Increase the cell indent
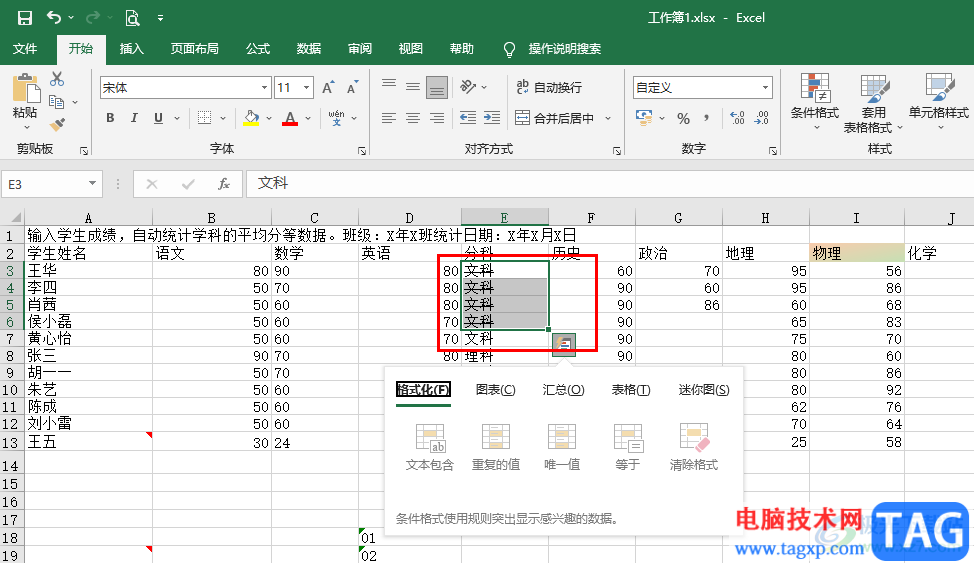The height and width of the screenshot is (563, 974). pyautogui.click(x=491, y=118)
